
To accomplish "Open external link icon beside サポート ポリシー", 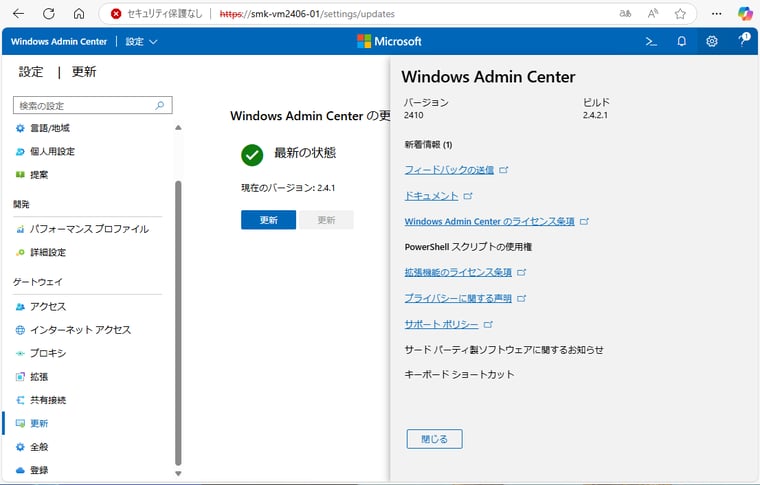I will tap(488, 325).
